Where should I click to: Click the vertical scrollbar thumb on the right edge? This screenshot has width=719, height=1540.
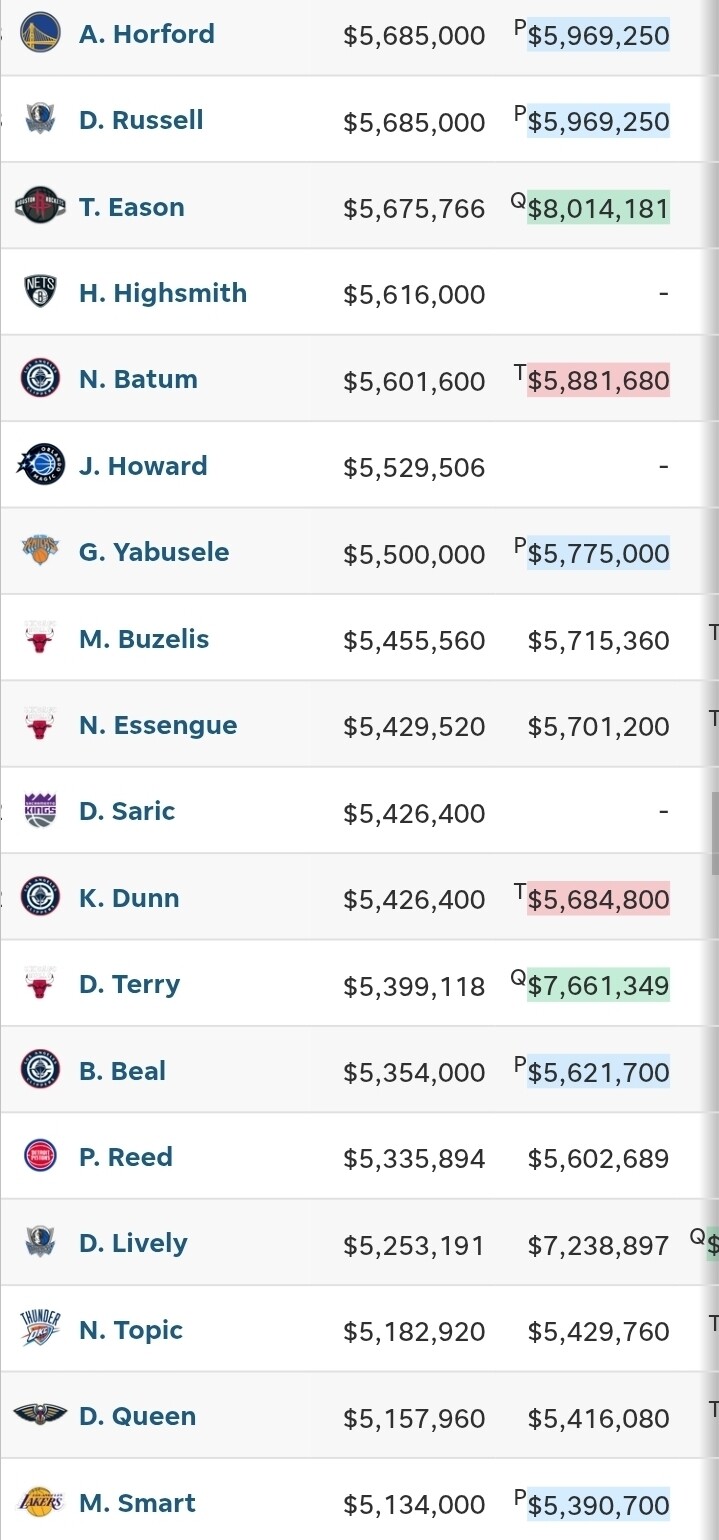coord(714,832)
